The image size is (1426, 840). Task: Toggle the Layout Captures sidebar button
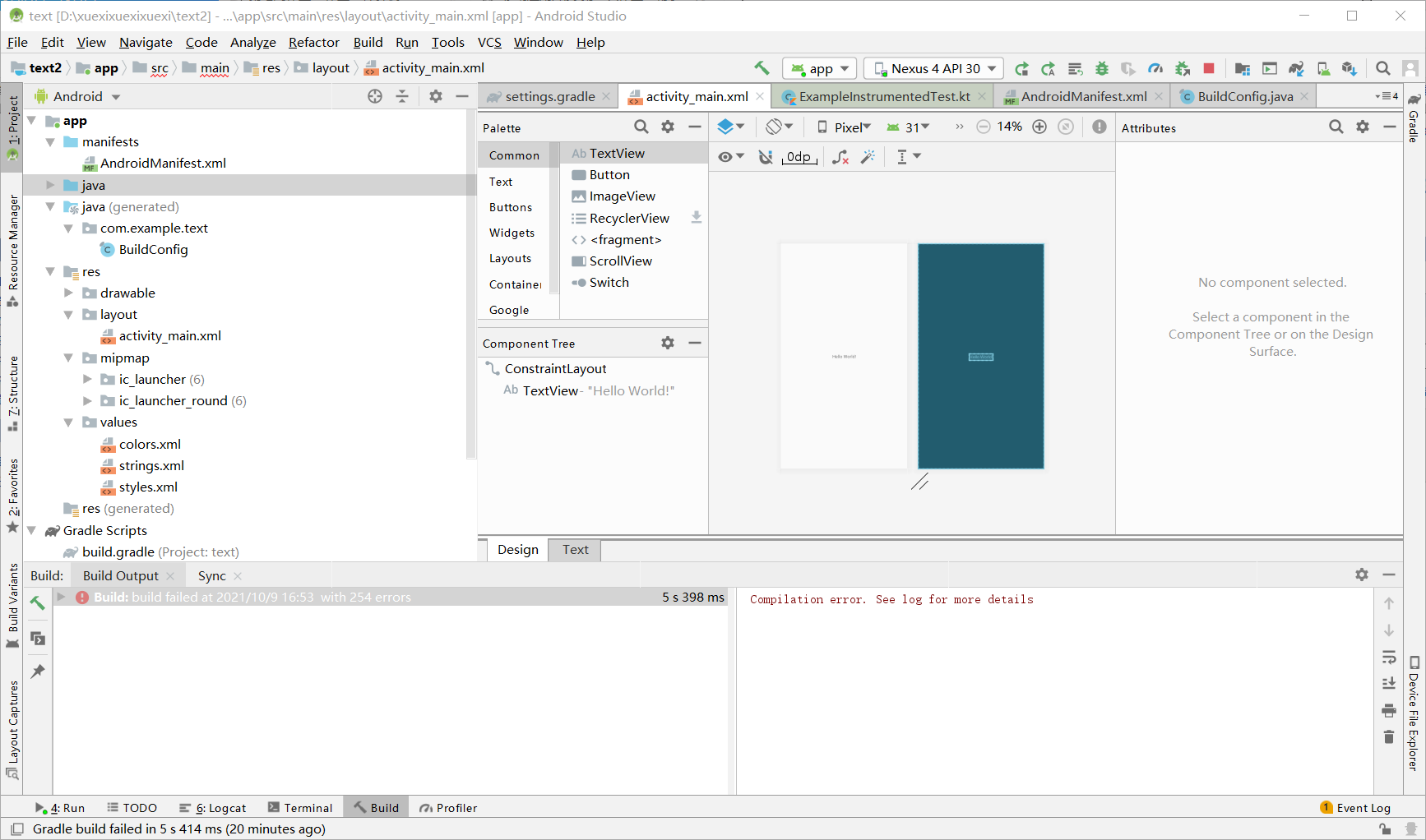[12, 730]
